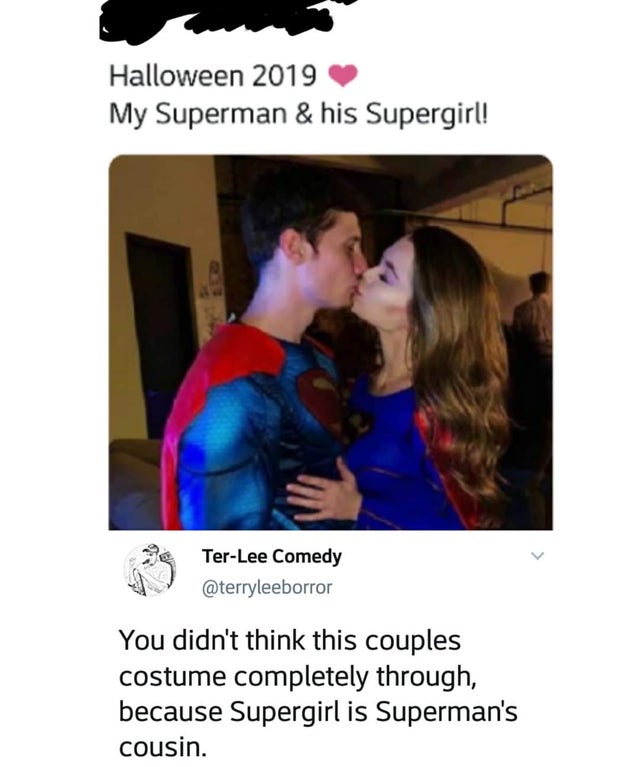This screenshot has height=767, width=640.
Task: Click the @terryleeborror handle
Action: pyautogui.click(x=267, y=587)
